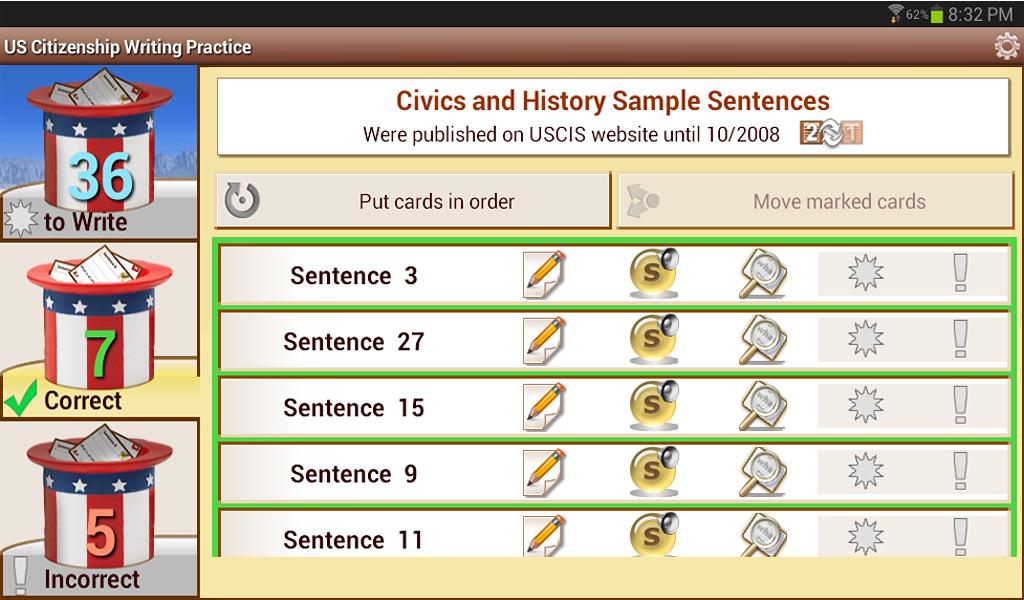Image resolution: width=1024 pixels, height=600 pixels.
Task: Toggle the star mark on Sentence 15
Action: tap(865, 405)
